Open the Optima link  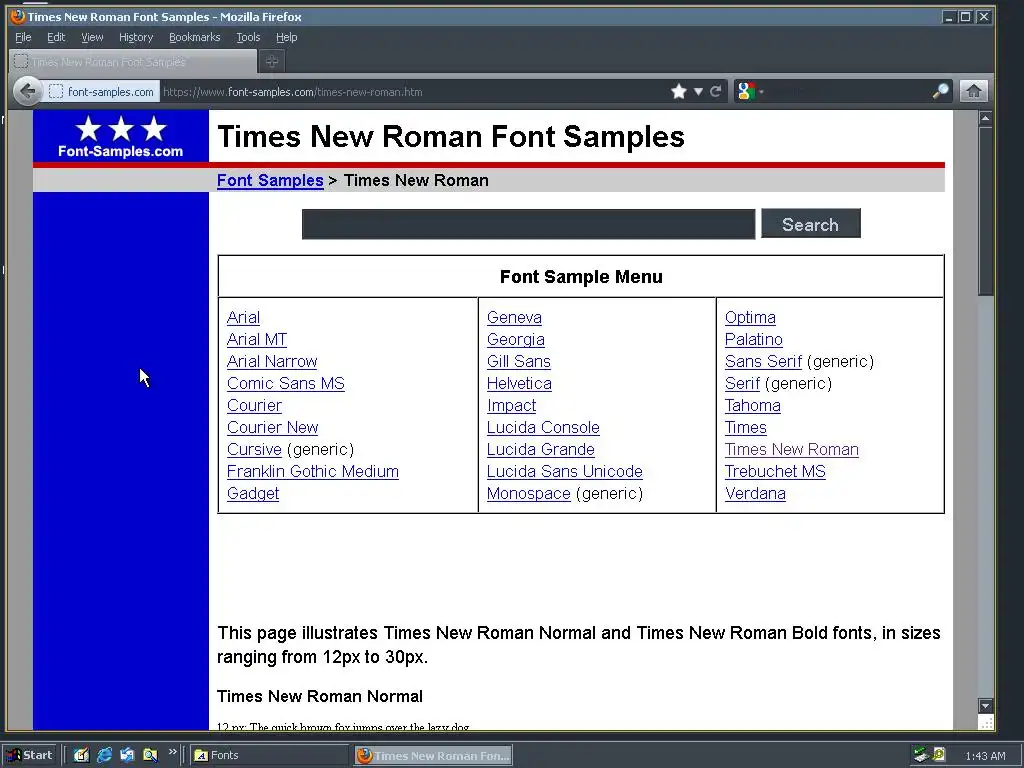pyautogui.click(x=750, y=317)
